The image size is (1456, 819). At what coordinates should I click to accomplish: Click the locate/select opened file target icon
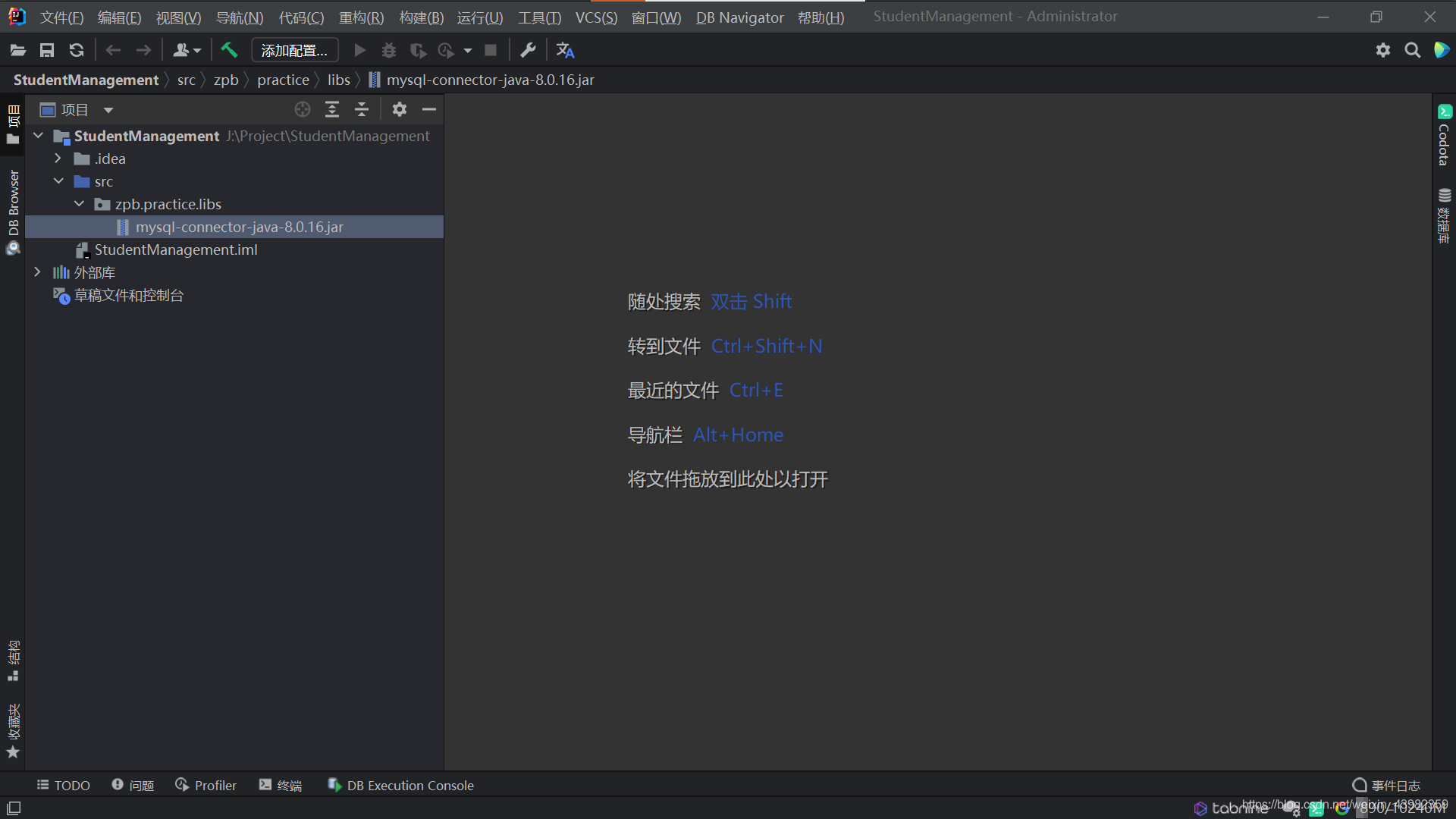tap(303, 110)
